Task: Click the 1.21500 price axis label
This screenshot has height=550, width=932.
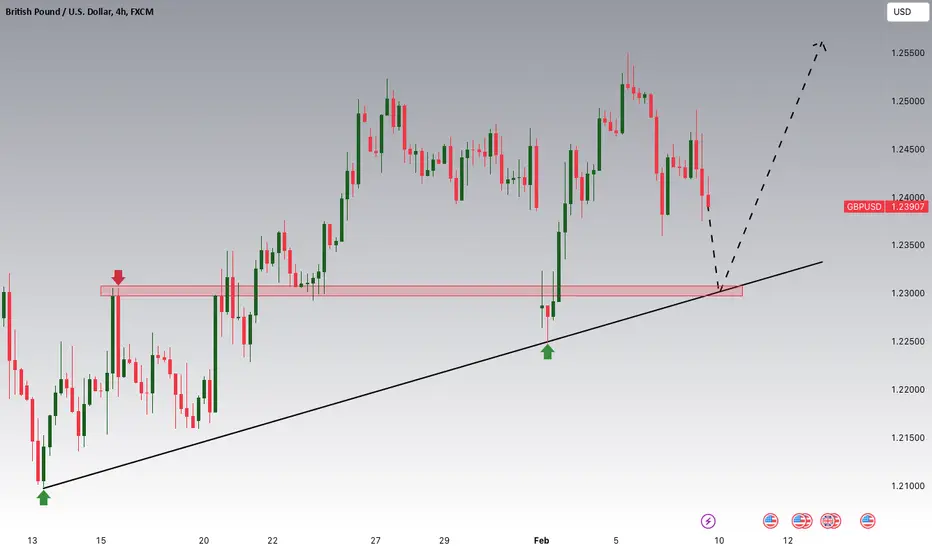Action: click(x=908, y=438)
